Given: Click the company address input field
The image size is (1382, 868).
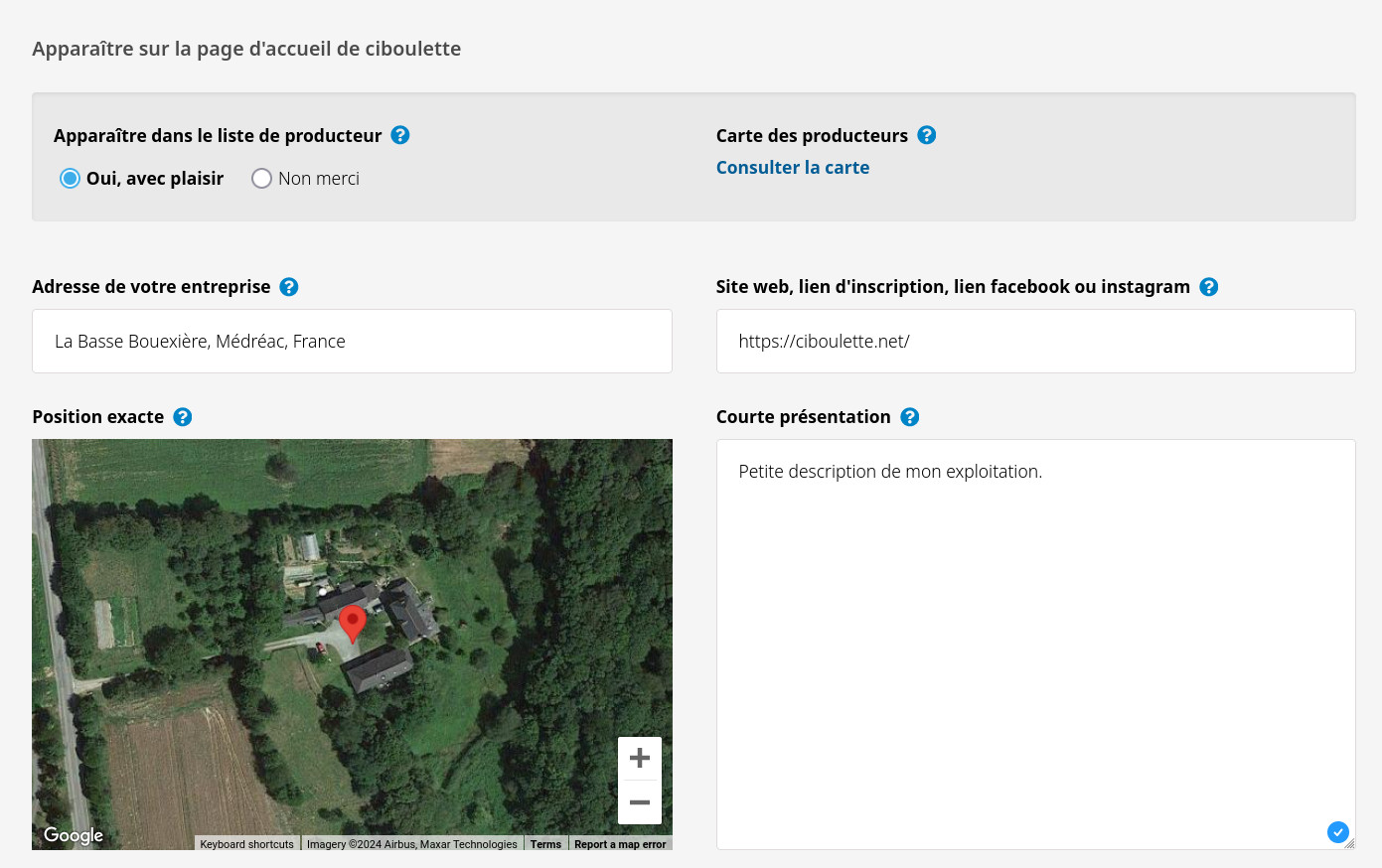Looking at the screenshot, I should [x=352, y=342].
